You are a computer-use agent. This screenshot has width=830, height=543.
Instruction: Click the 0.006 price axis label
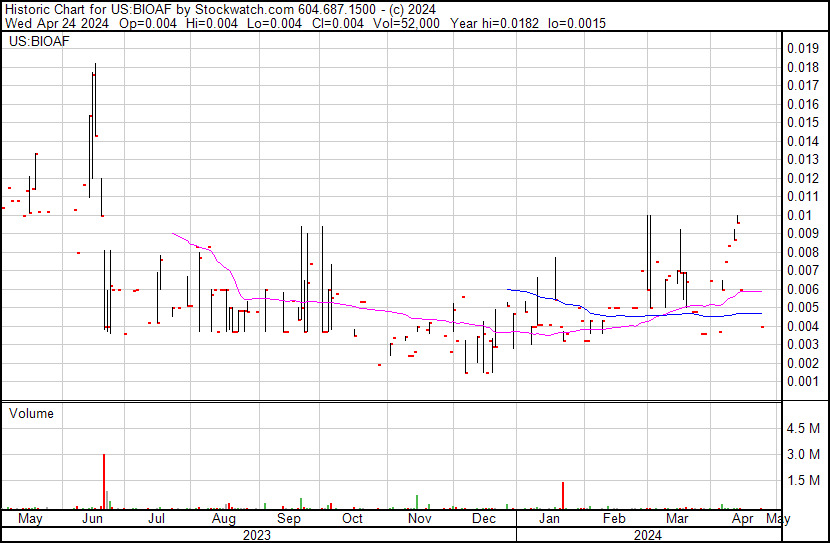point(802,289)
